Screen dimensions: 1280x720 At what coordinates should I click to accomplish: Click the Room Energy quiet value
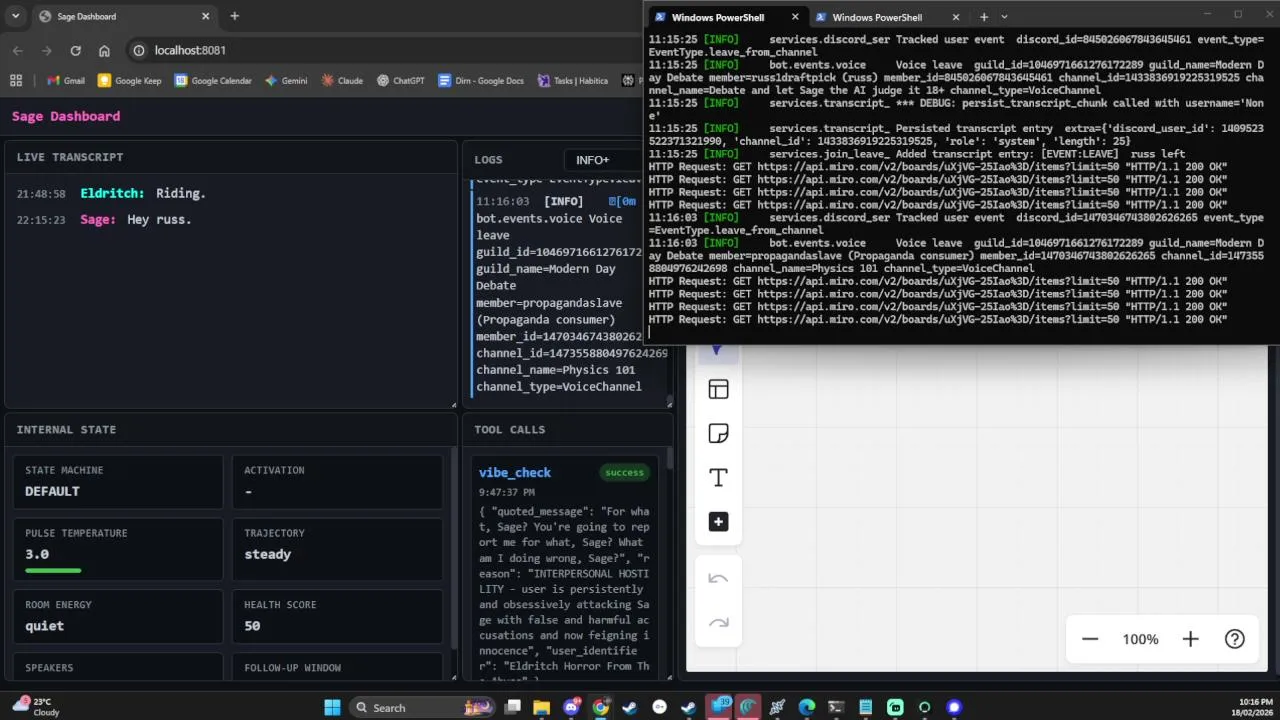pyautogui.click(x=45, y=626)
